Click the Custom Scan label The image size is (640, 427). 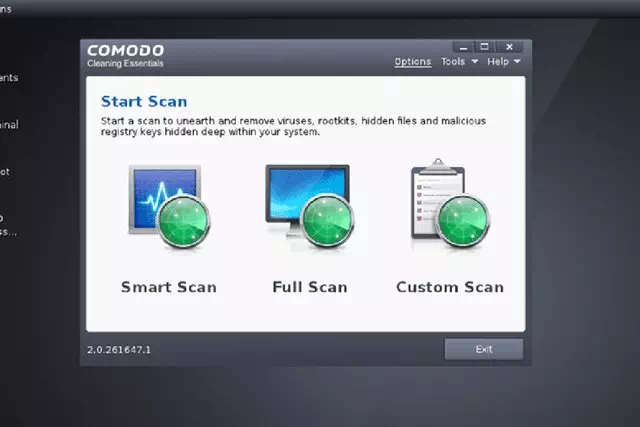(x=450, y=287)
